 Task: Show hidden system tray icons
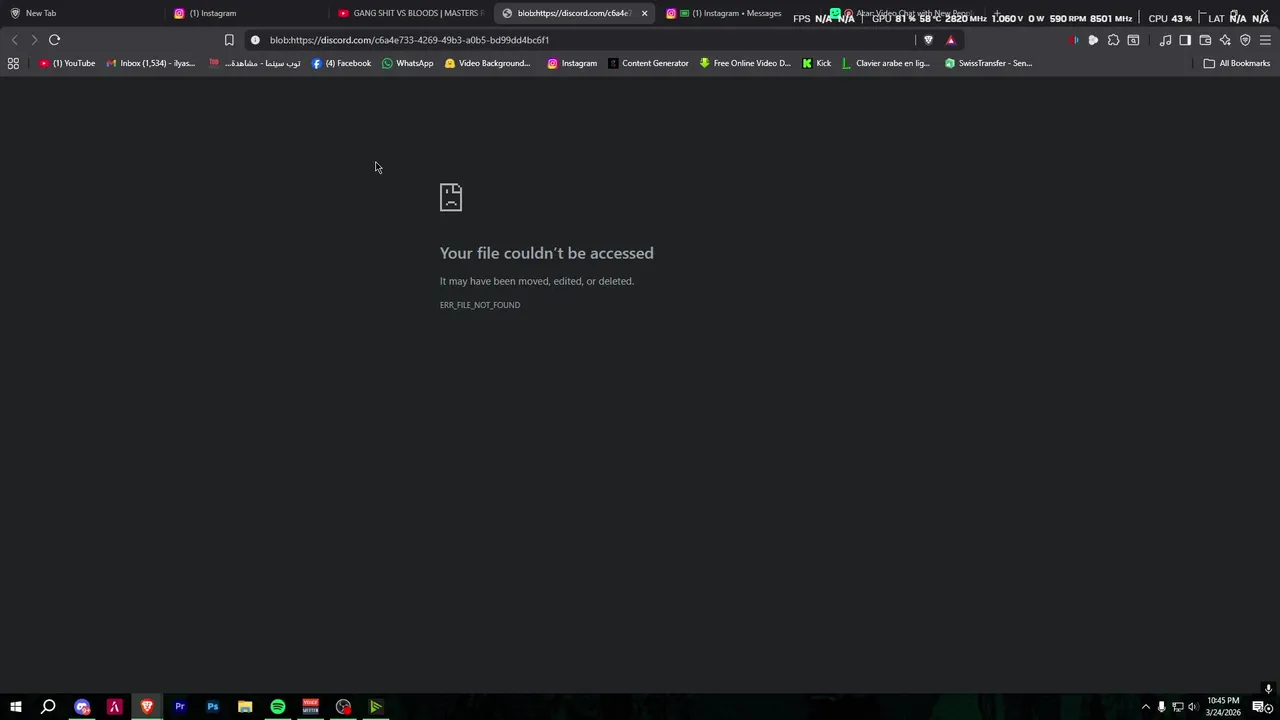click(1146, 707)
